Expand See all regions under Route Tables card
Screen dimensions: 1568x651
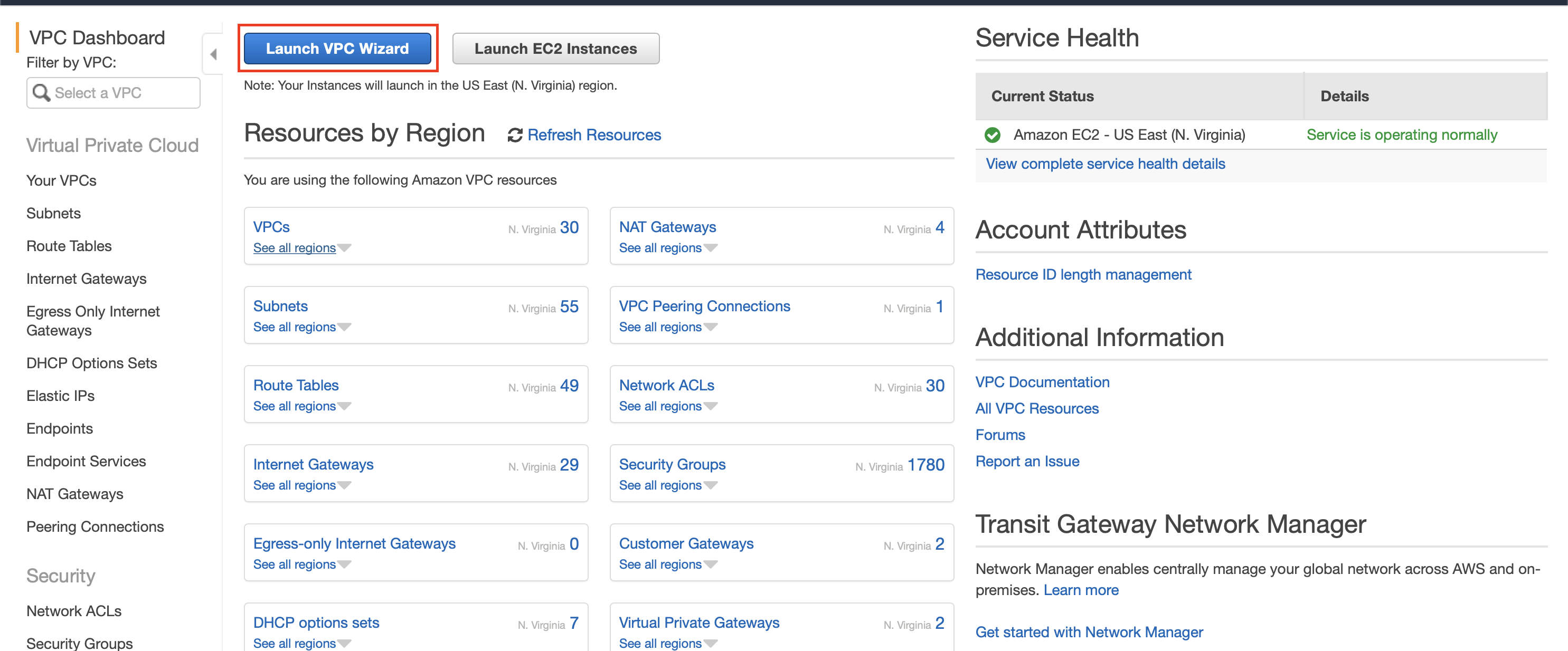[302, 406]
